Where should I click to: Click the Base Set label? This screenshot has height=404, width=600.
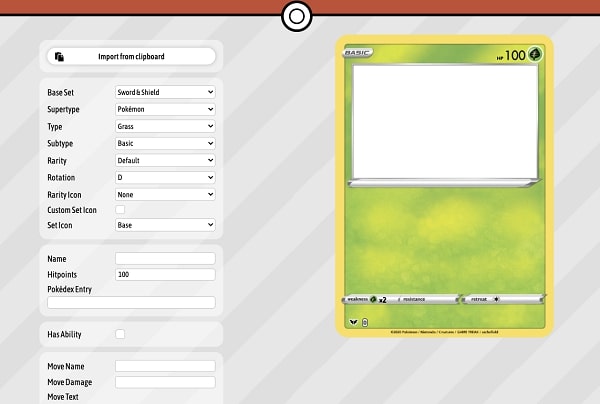(x=60, y=93)
